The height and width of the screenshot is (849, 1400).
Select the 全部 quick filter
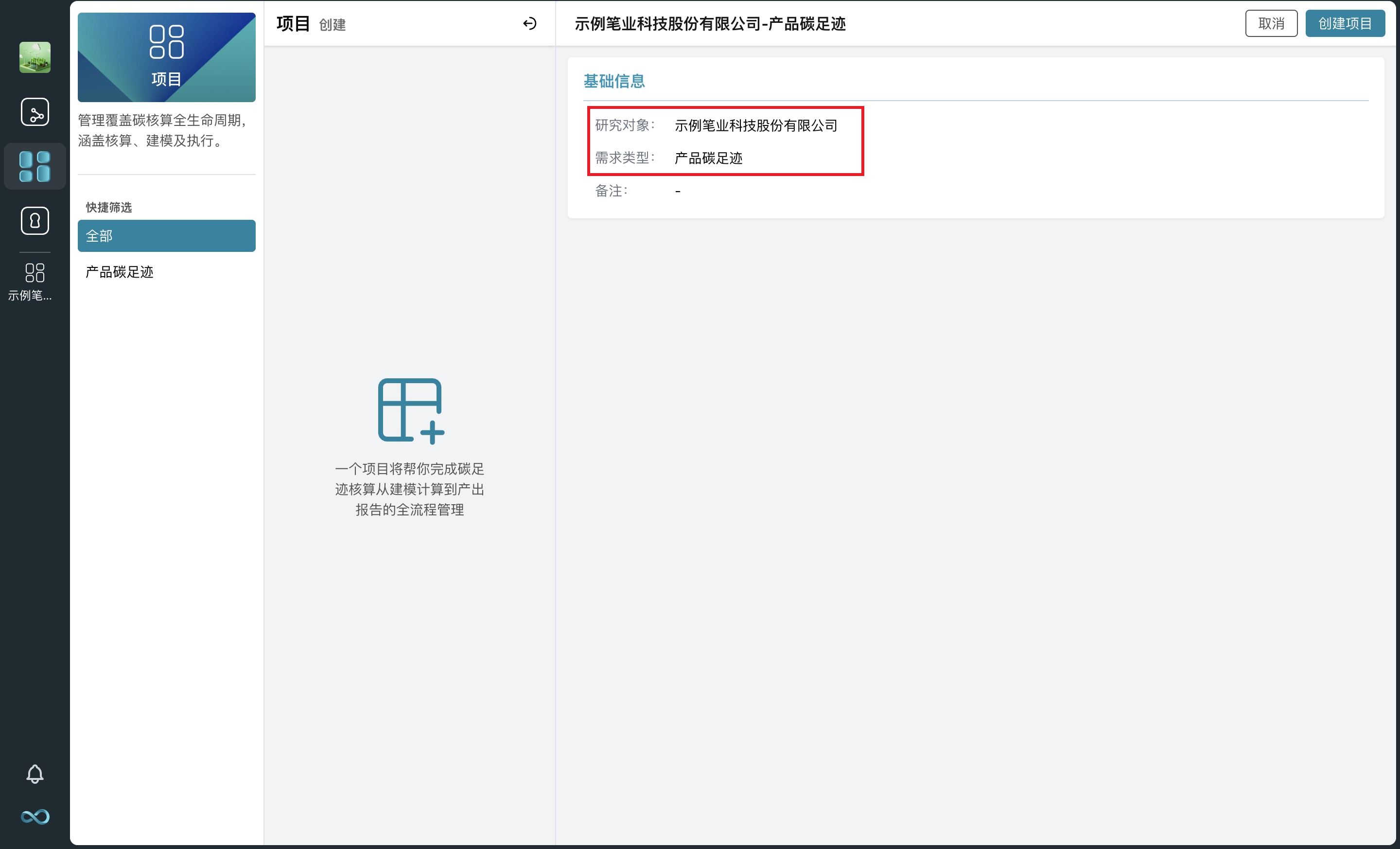[166, 236]
